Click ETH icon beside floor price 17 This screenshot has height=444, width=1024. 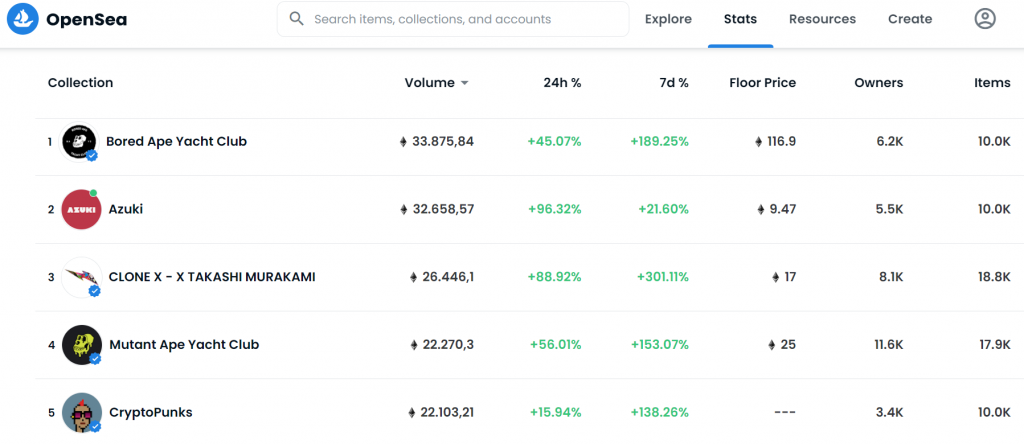(775, 278)
